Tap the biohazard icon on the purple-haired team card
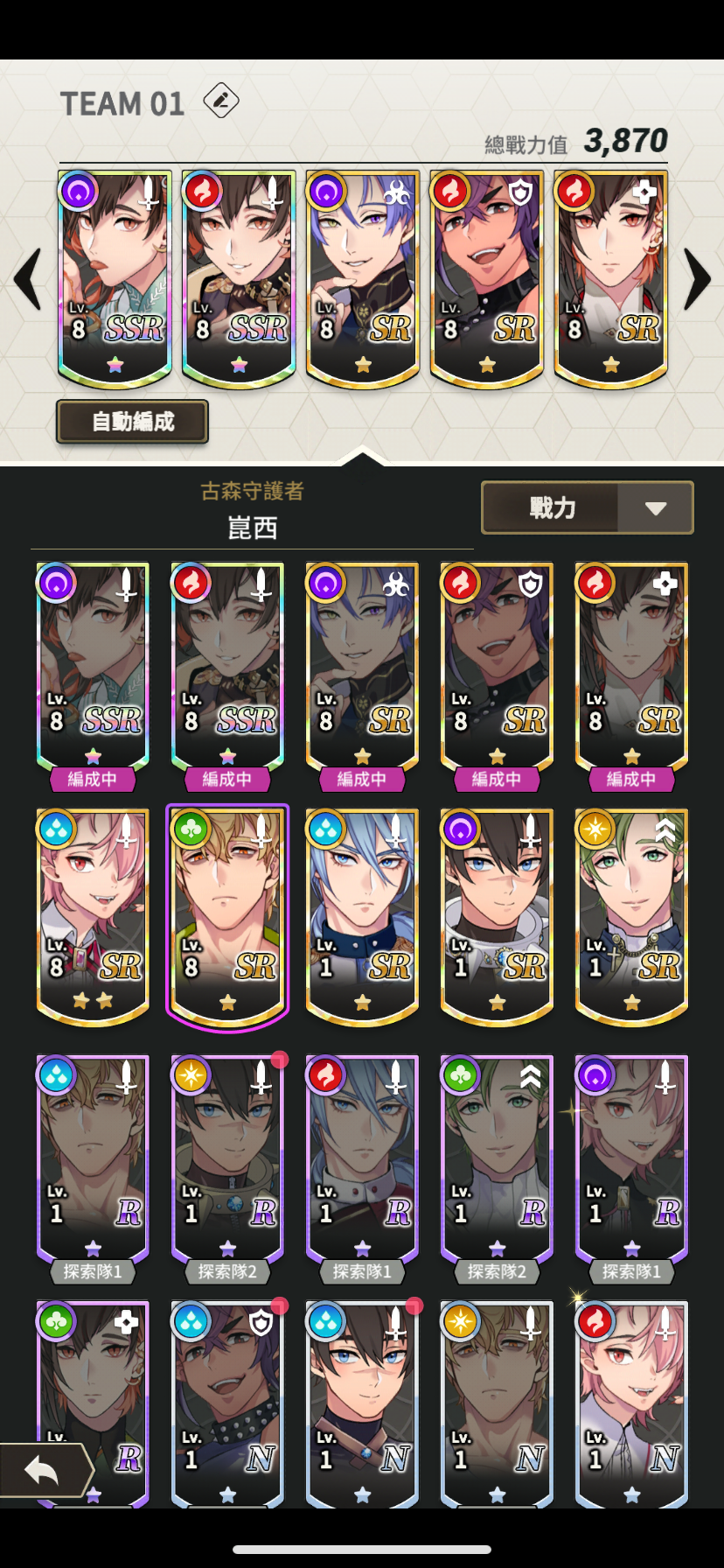This screenshot has height=1568, width=724. [x=396, y=192]
